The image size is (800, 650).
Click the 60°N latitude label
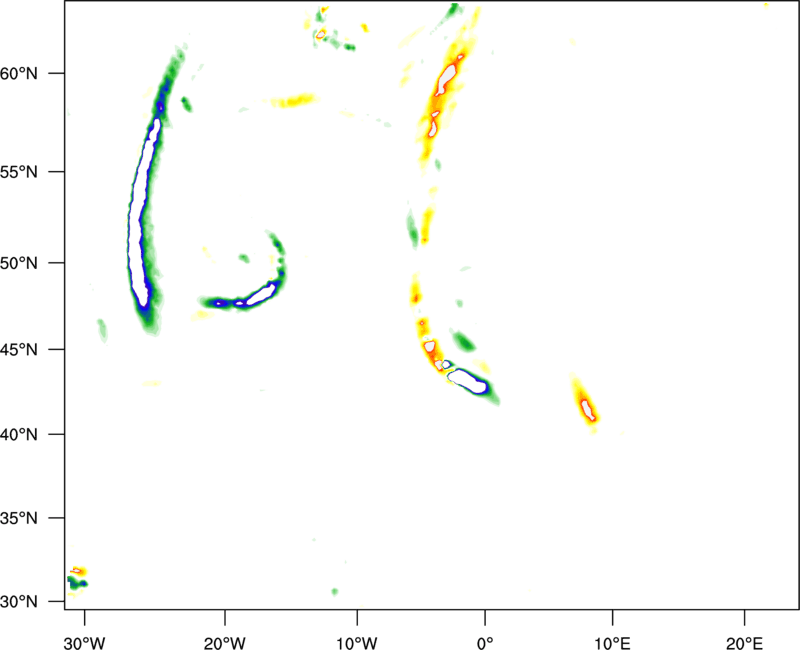coord(19,74)
